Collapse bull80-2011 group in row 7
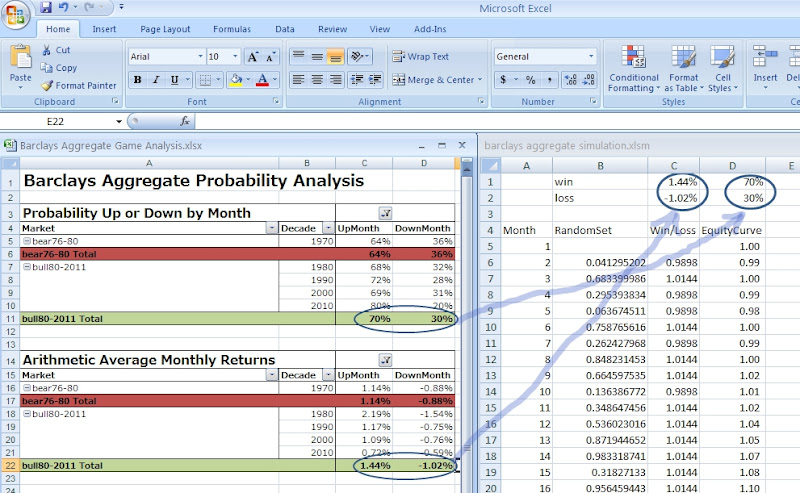 [27, 266]
